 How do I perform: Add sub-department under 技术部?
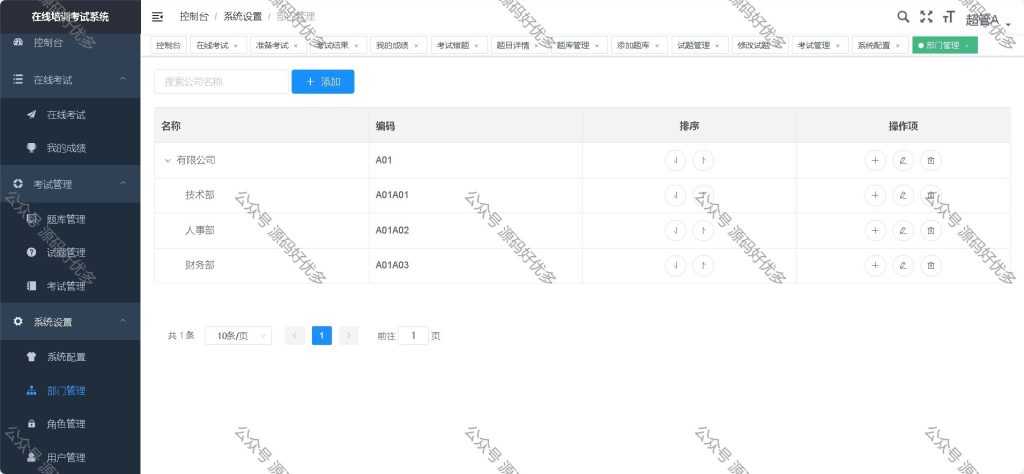(x=875, y=195)
